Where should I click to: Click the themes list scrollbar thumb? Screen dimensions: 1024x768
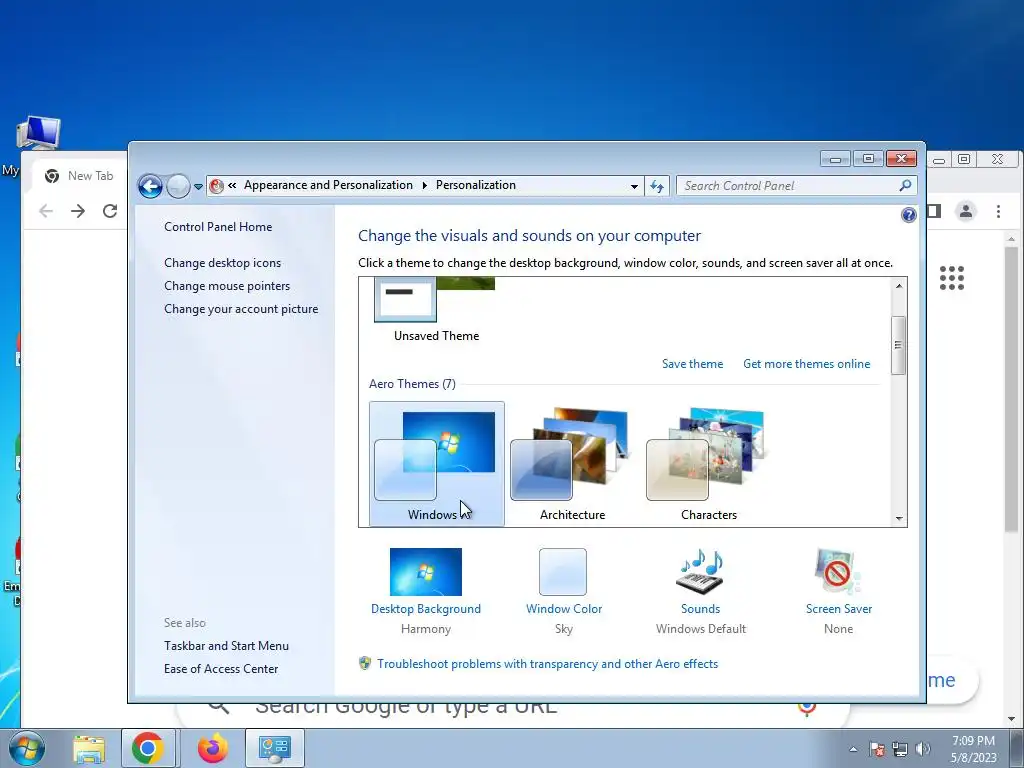[899, 345]
